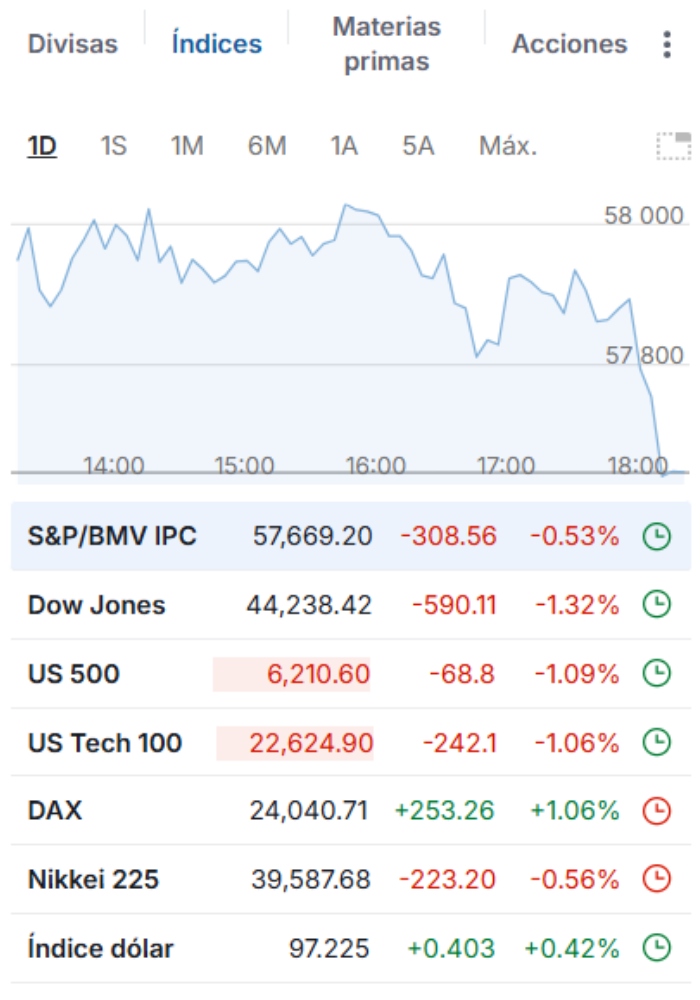700x1000 pixels.
Task: Set the chart range to 1M
Action: coord(187,147)
